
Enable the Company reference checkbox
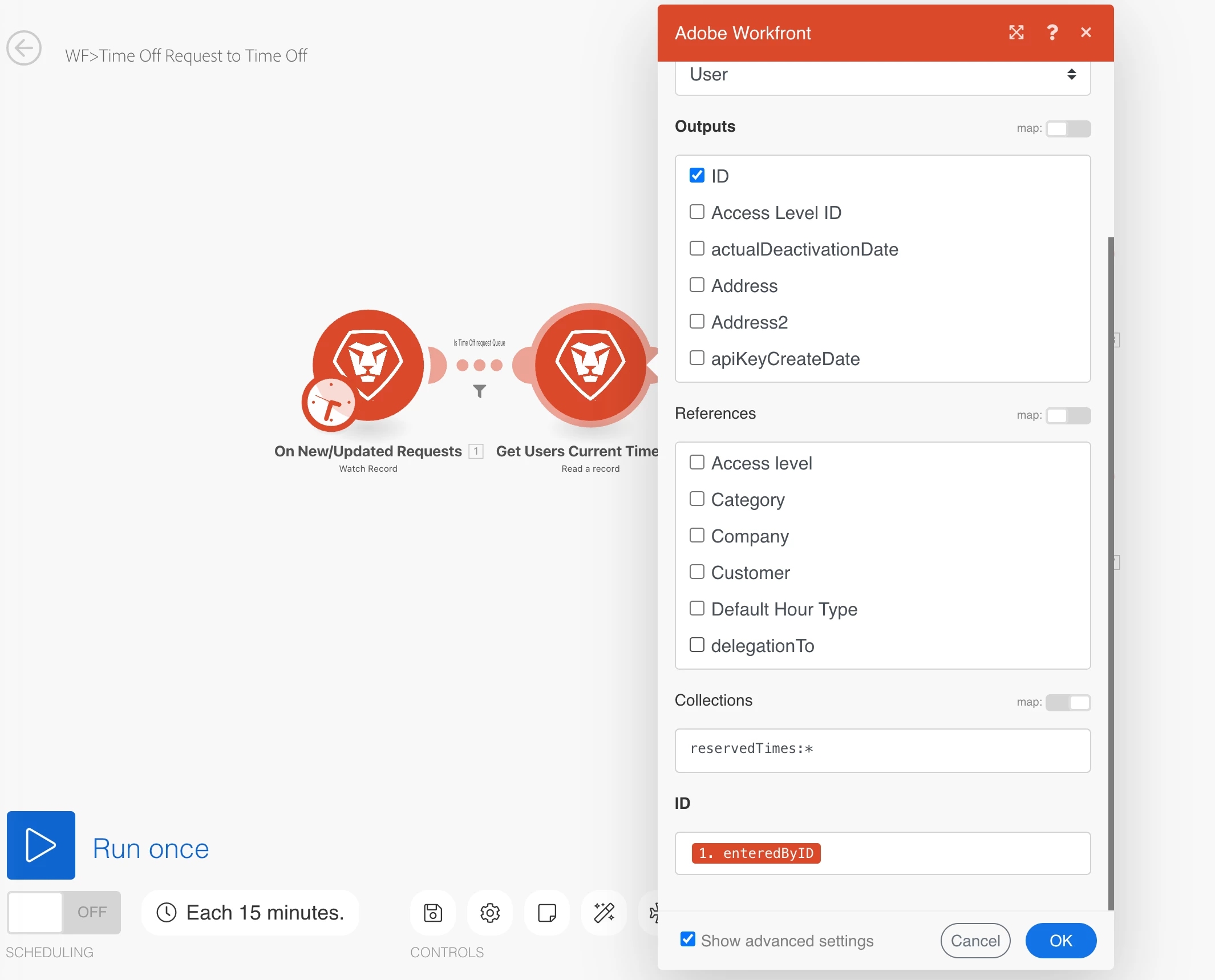pyautogui.click(x=697, y=535)
